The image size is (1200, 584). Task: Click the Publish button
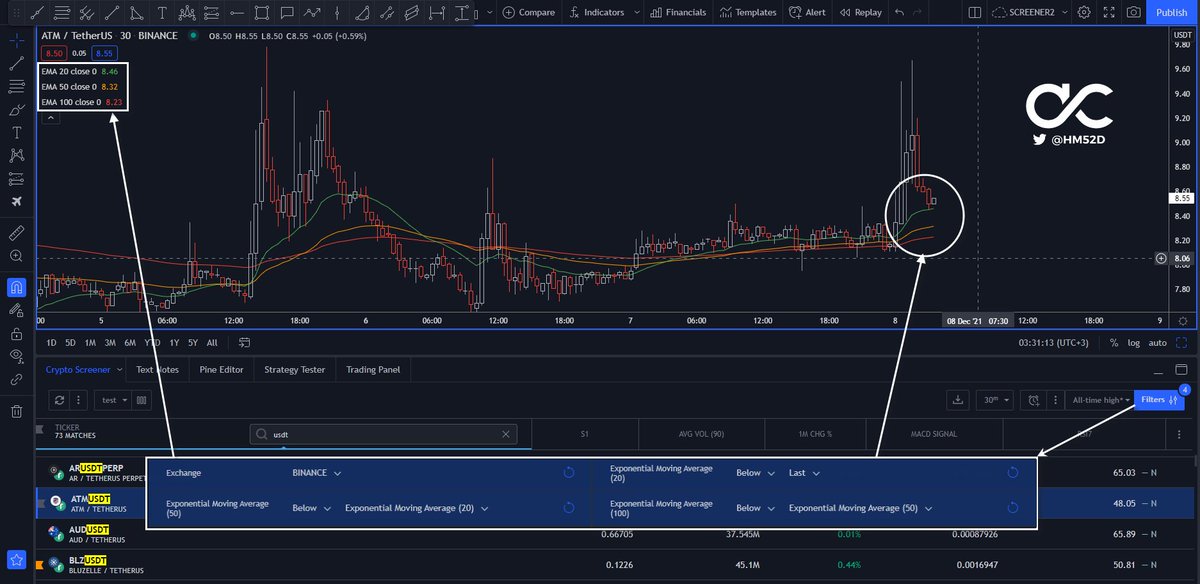[x=1171, y=13]
